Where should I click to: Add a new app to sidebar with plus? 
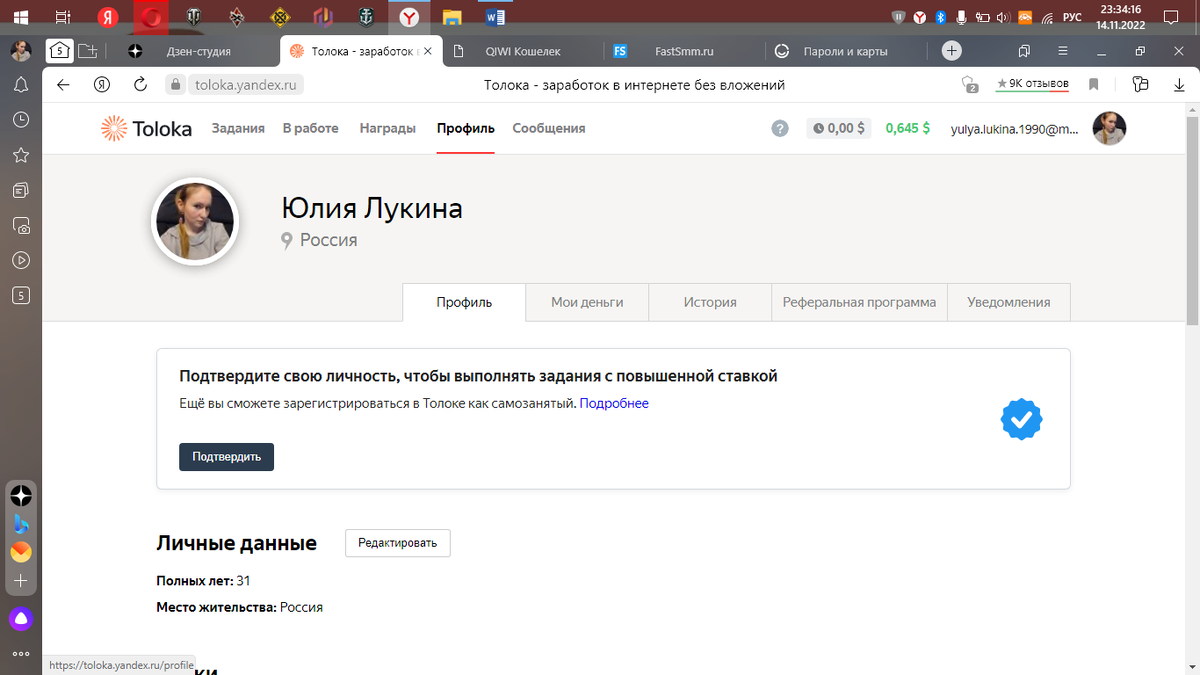pos(21,580)
